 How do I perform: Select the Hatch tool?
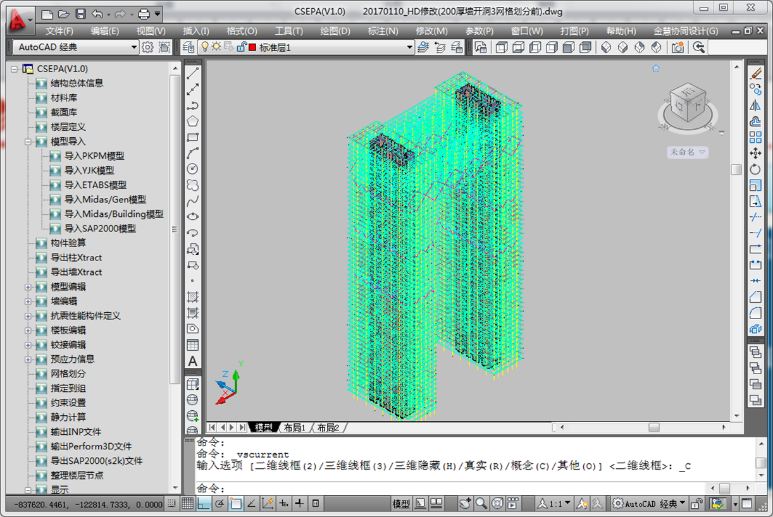(x=193, y=297)
